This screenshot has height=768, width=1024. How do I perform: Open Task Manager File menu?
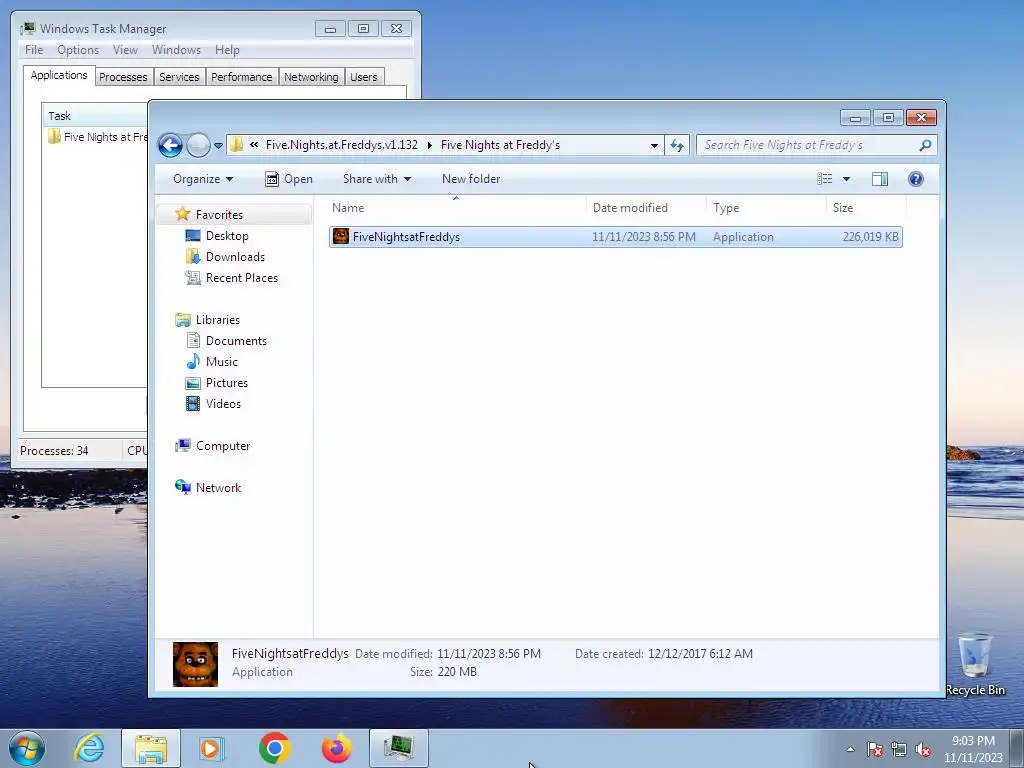(x=34, y=50)
